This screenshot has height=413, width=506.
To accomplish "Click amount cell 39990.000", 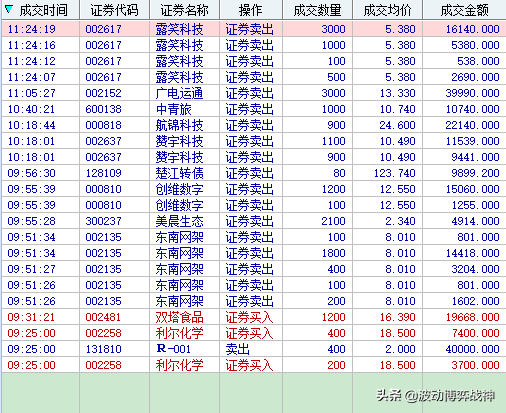I will click(x=472, y=93).
